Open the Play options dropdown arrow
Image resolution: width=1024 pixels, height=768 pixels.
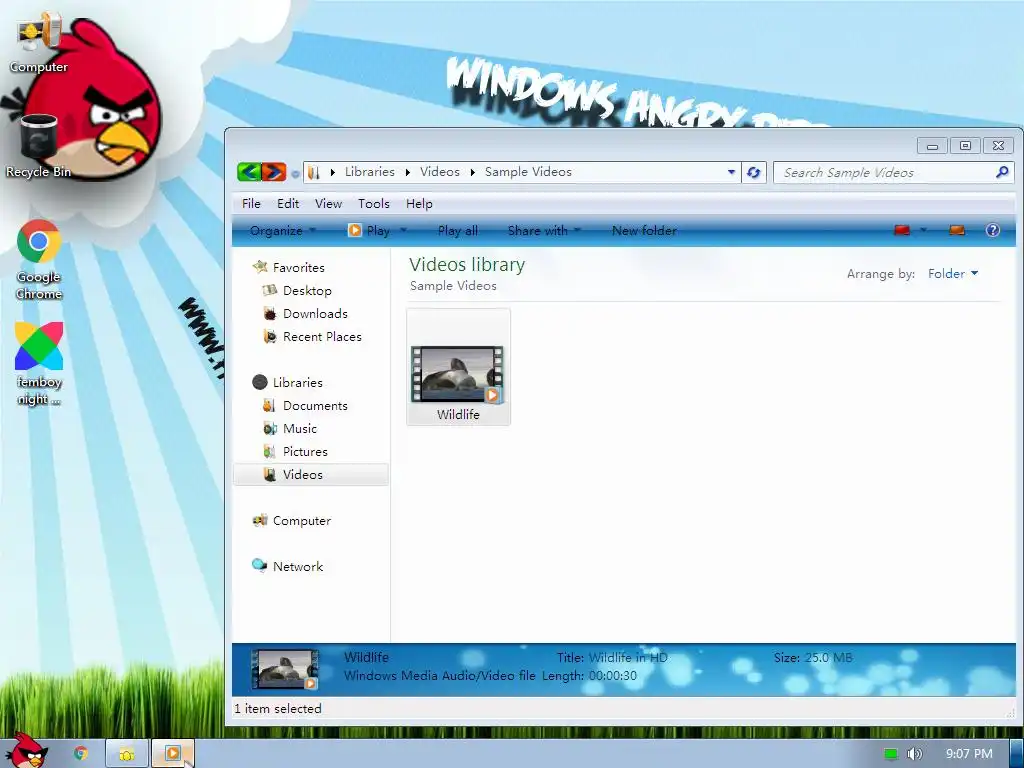point(403,231)
